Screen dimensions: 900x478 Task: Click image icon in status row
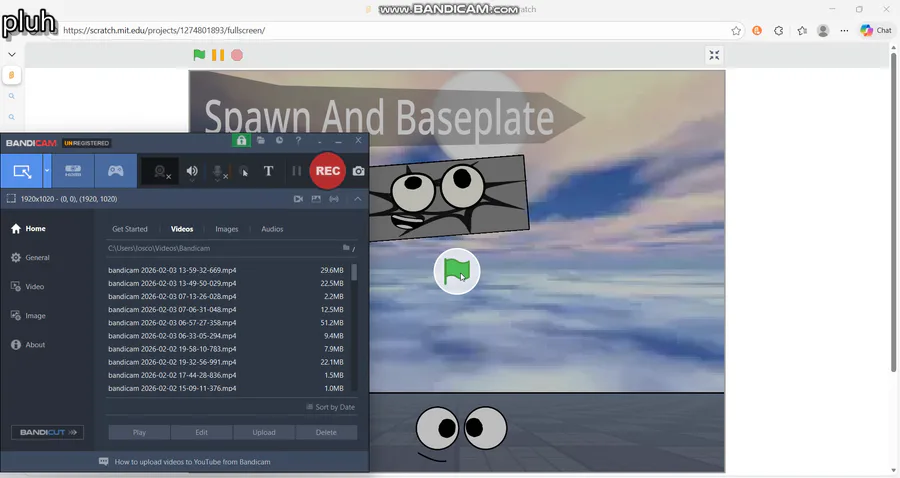(316, 199)
